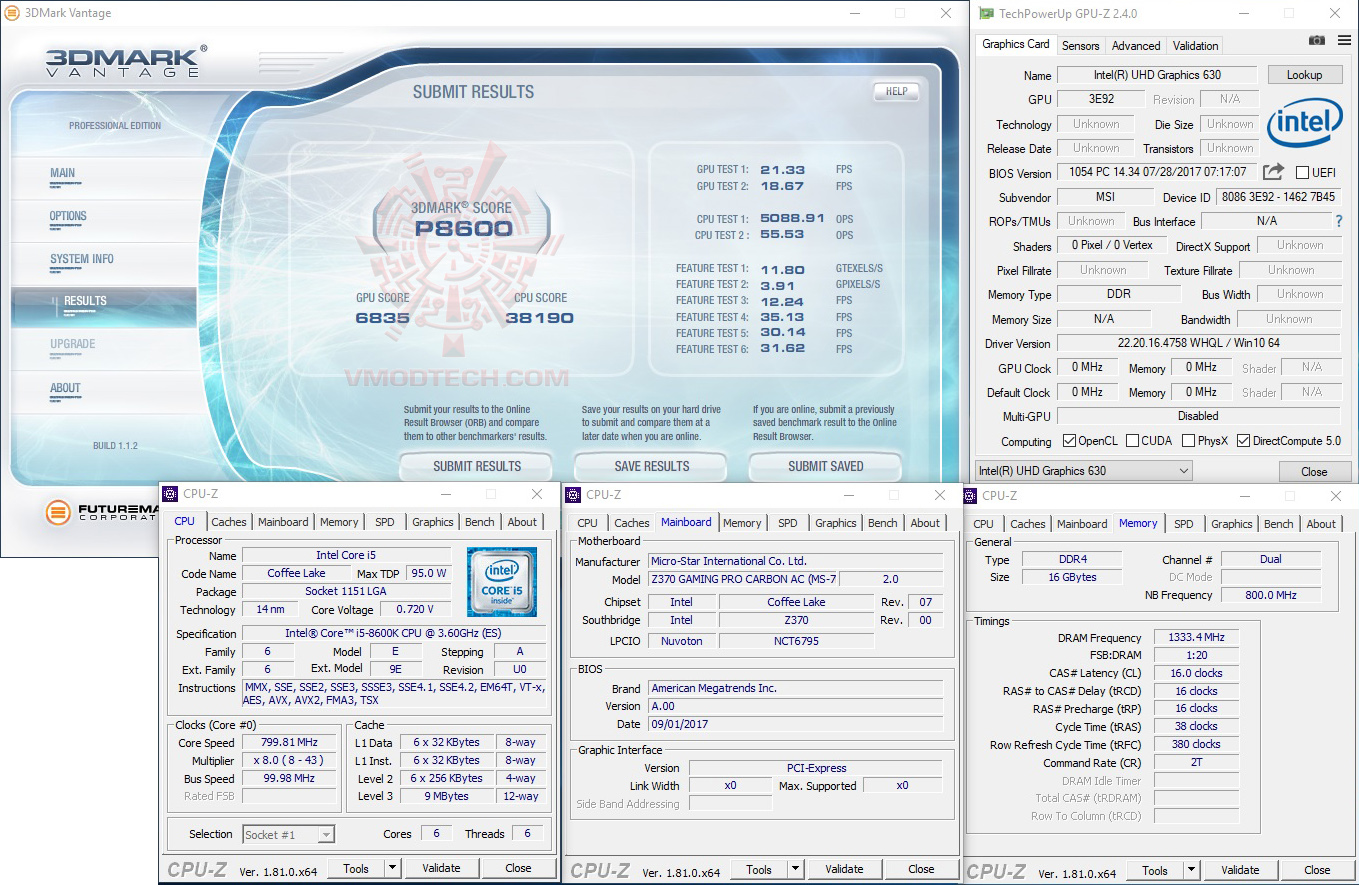Click the Bus Interface question mark icon
Viewport: 1359px width, 885px height.
click(x=1339, y=221)
